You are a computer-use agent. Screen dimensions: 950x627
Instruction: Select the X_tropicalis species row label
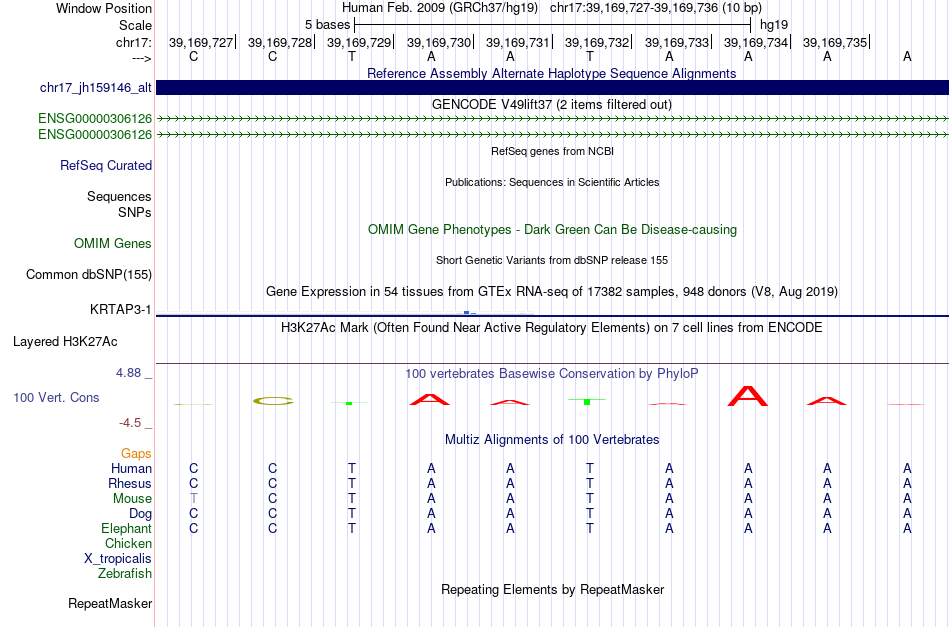[x=118, y=559]
